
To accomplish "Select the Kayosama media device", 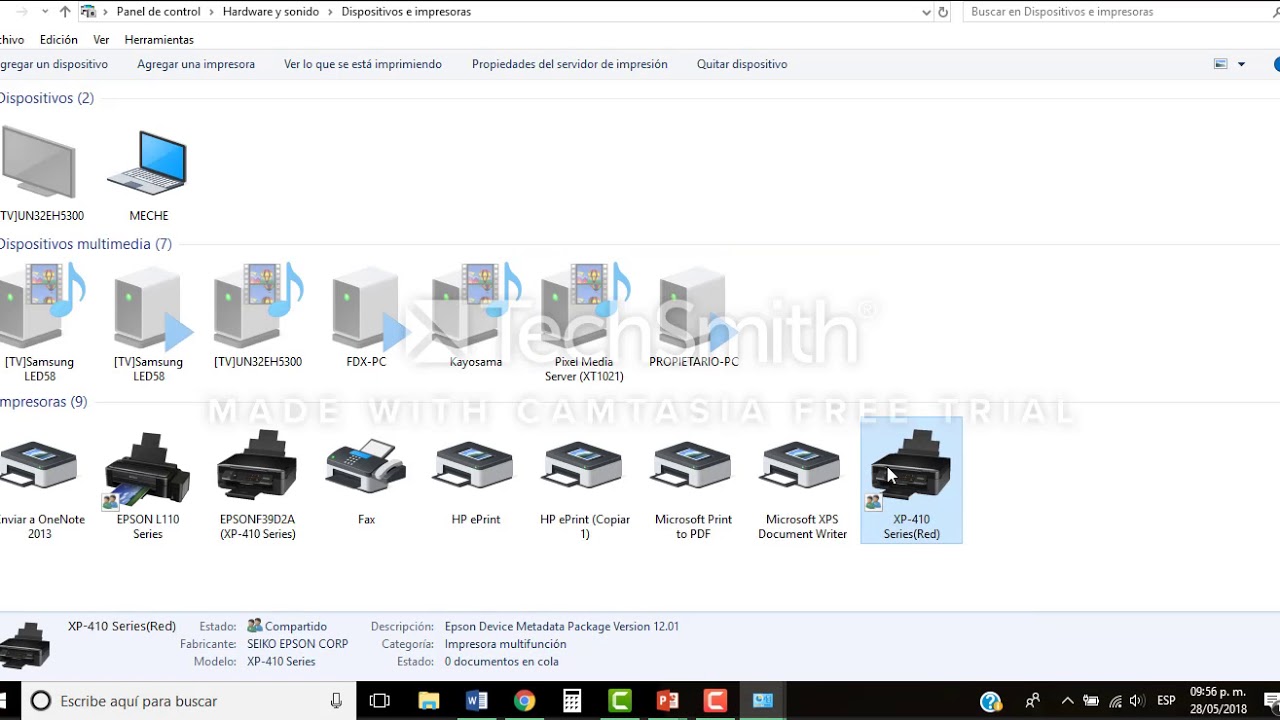I will [x=476, y=317].
